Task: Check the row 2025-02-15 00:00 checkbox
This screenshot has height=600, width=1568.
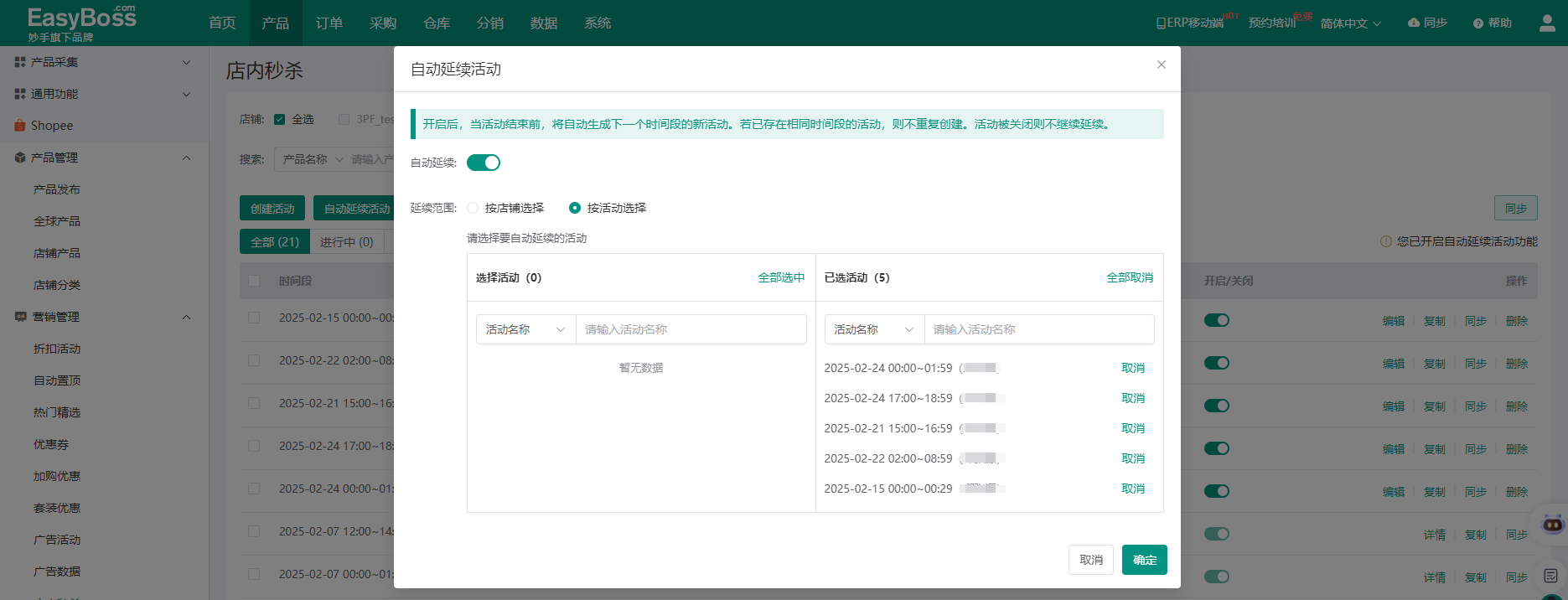Action: point(254,318)
